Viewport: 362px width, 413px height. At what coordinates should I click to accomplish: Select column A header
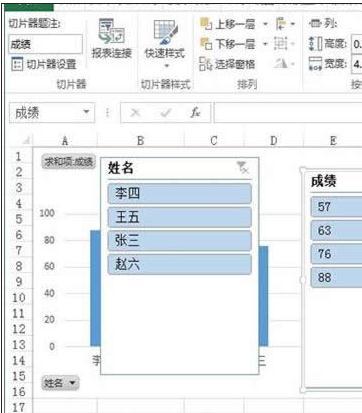[65, 141]
